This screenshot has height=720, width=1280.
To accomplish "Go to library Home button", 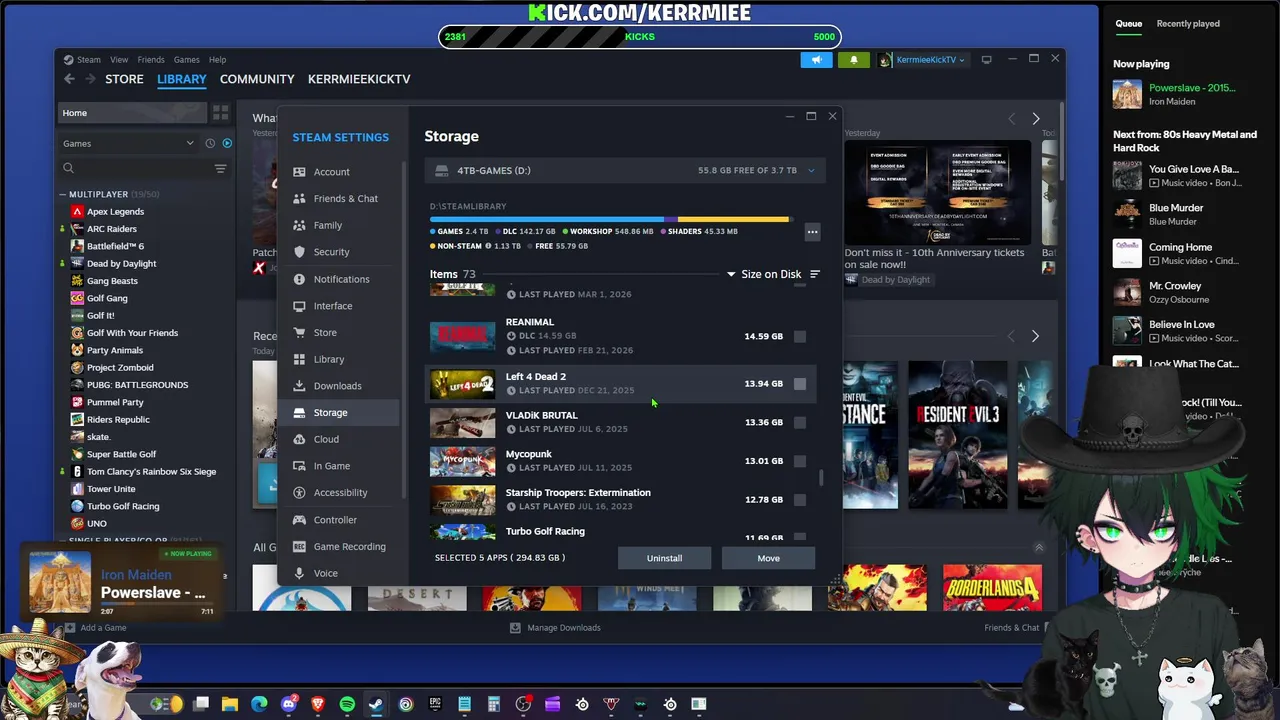I will [132, 113].
